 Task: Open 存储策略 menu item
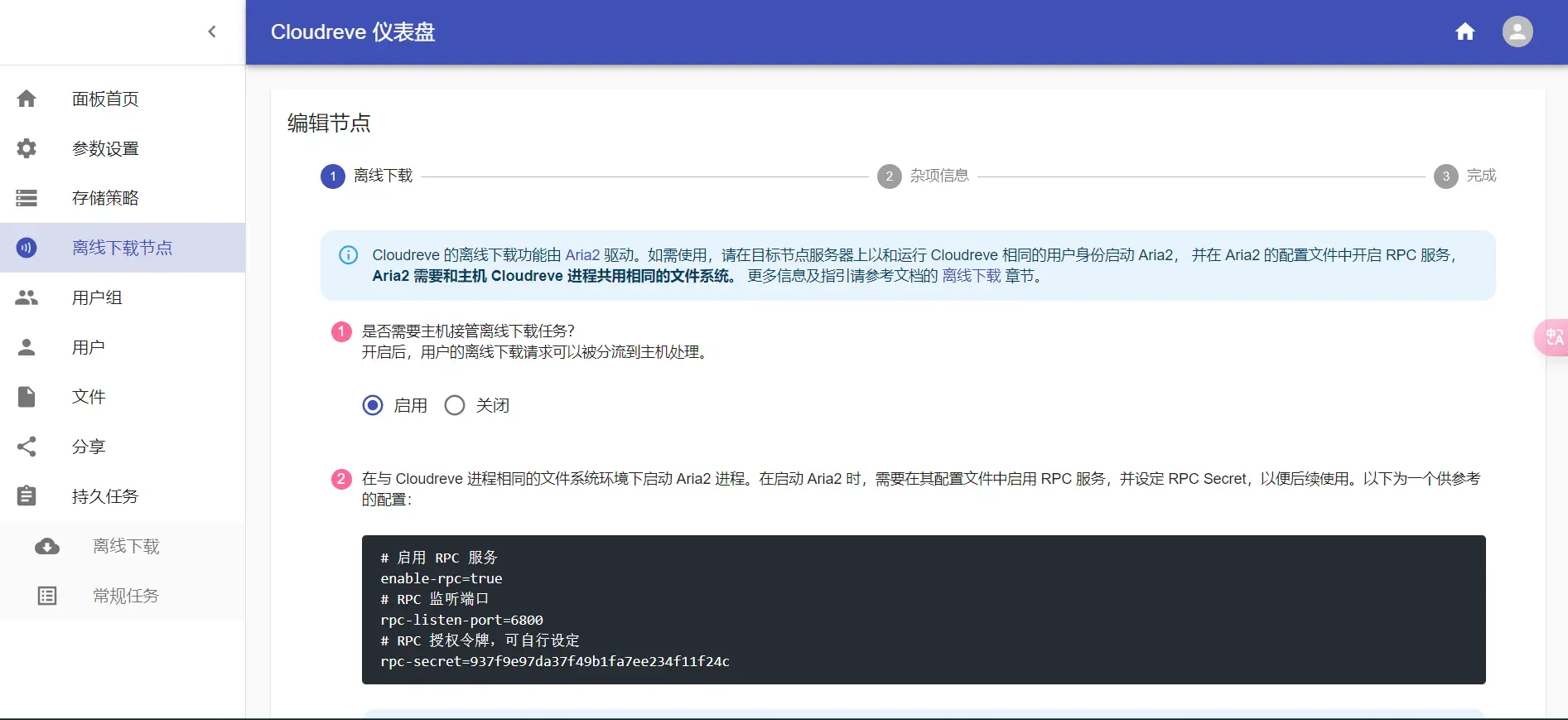pyautogui.click(x=123, y=198)
